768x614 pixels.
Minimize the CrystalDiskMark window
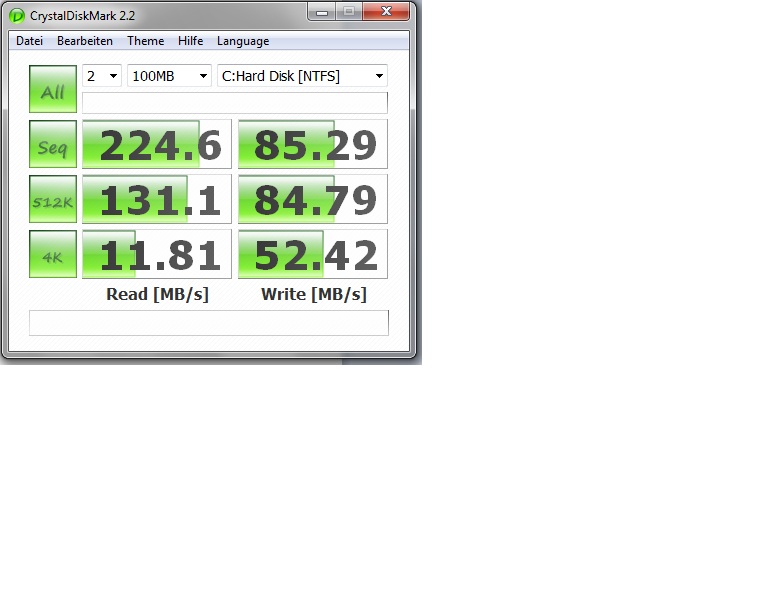(x=322, y=12)
